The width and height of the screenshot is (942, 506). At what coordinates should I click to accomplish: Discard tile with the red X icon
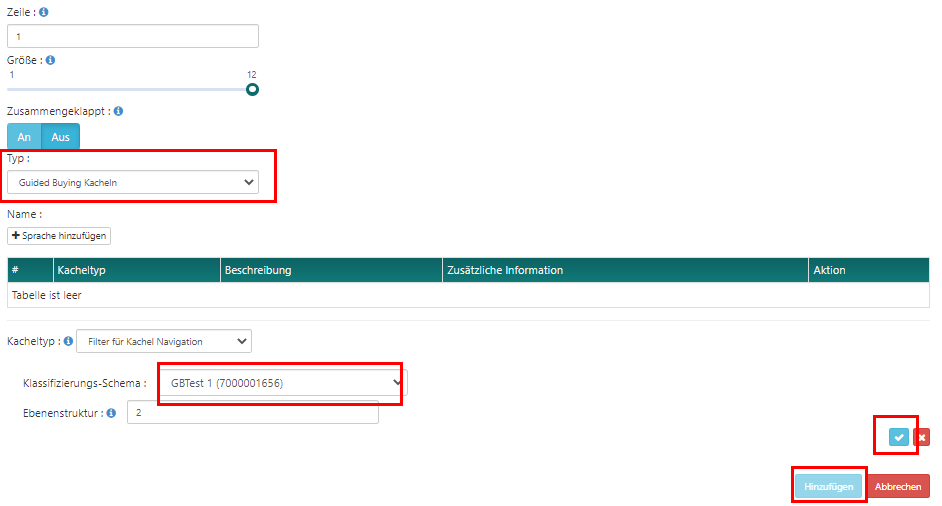tap(921, 437)
